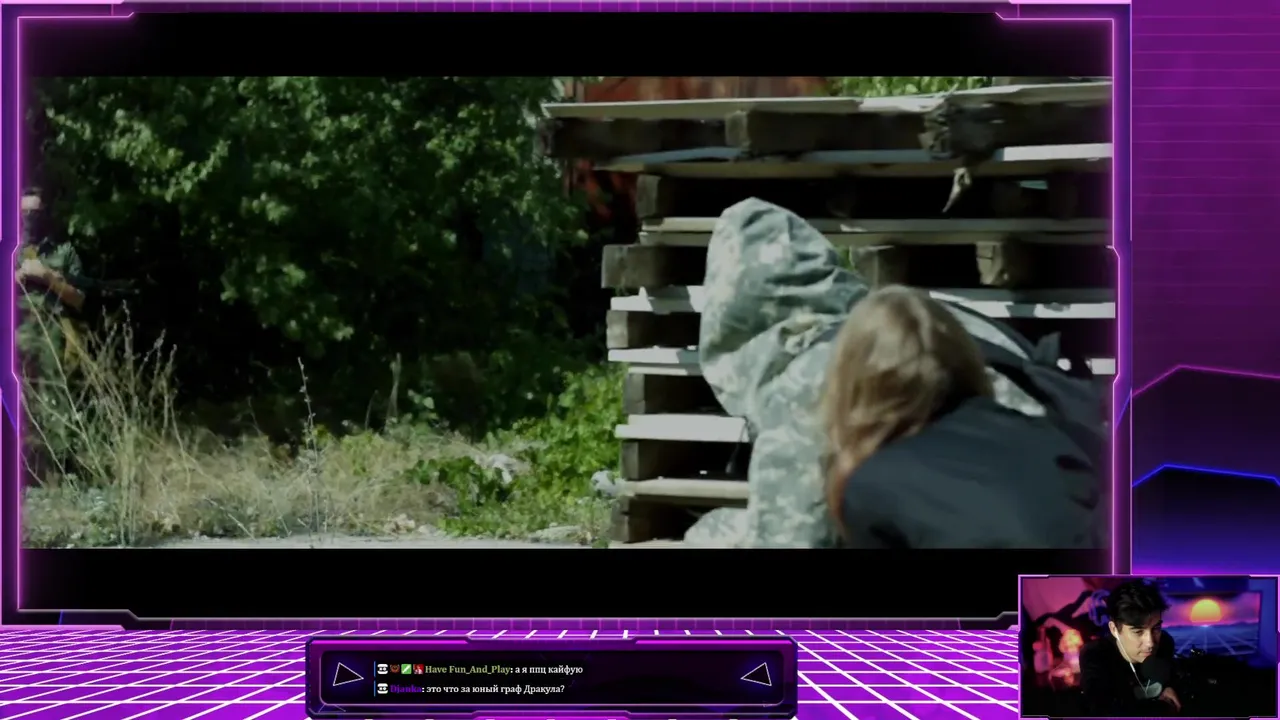Click the green pencil badge in chat
This screenshot has height=720, width=1280.
(x=406, y=669)
